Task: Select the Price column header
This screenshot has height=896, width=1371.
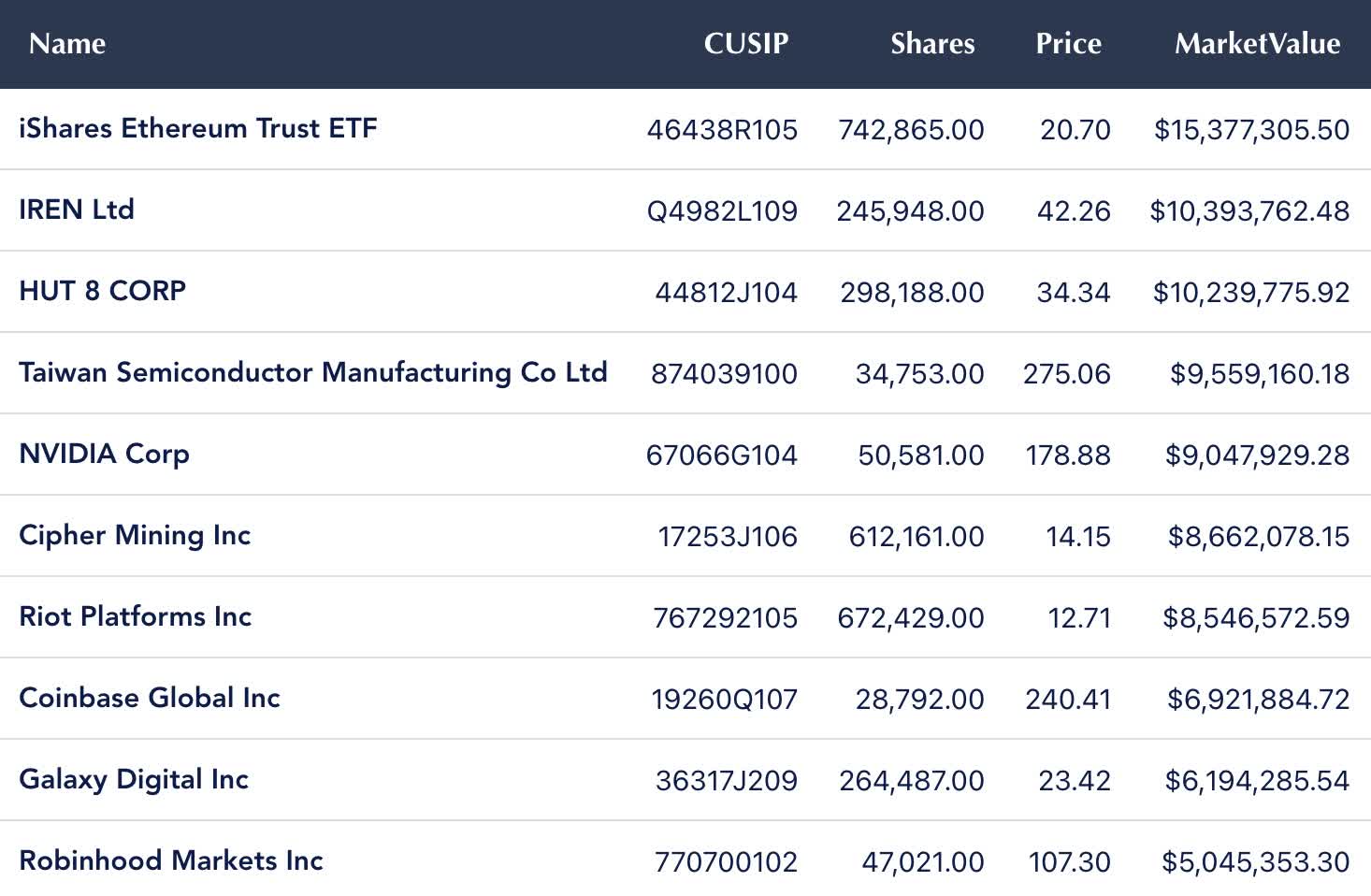Action: (x=1068, y=44)
